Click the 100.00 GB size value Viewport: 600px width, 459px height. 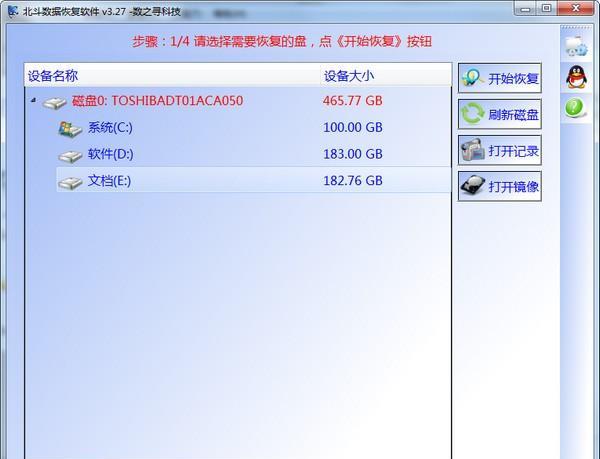coord(353,128)
